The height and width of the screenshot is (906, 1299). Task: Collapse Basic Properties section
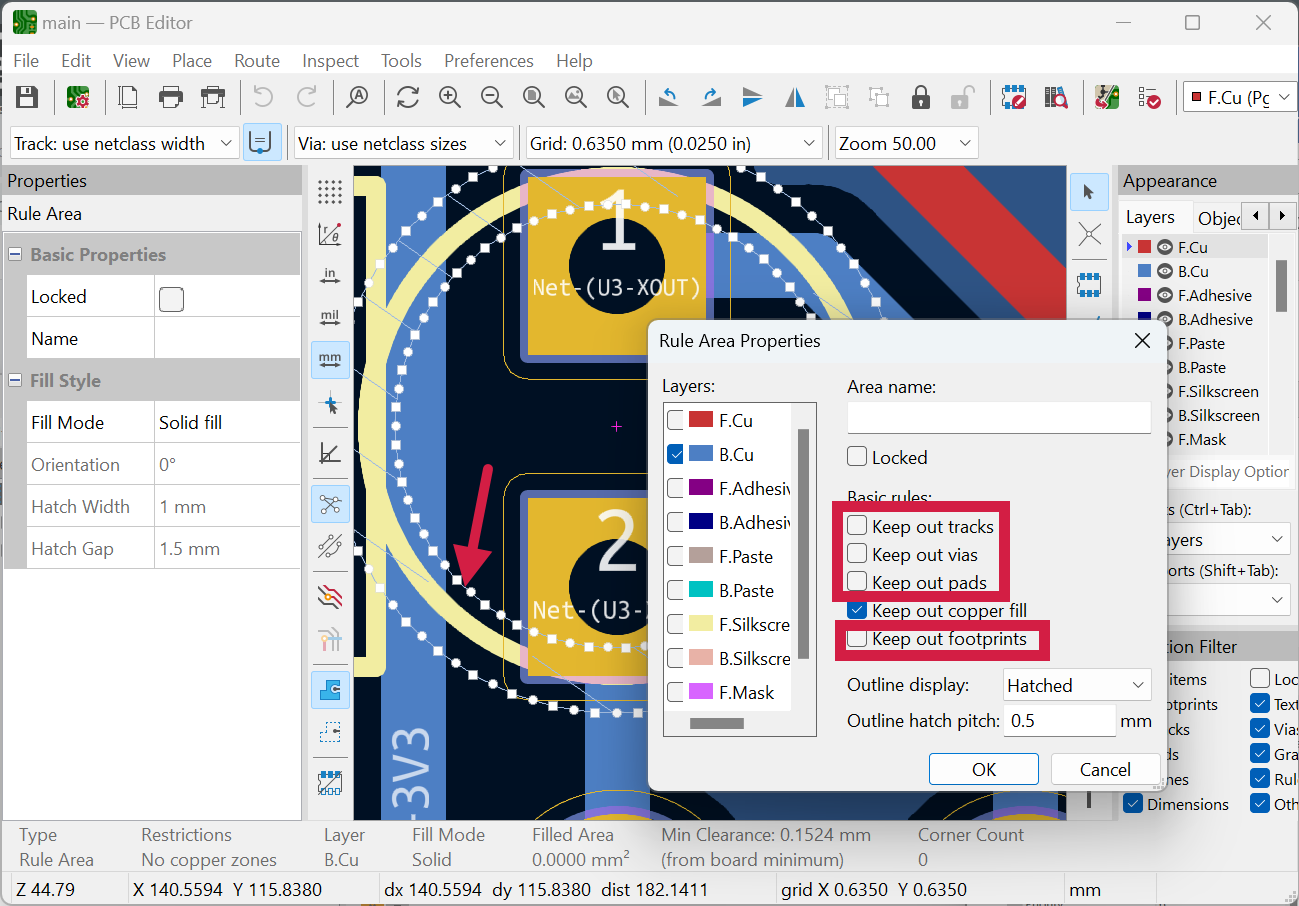click(x=16, y=255)
